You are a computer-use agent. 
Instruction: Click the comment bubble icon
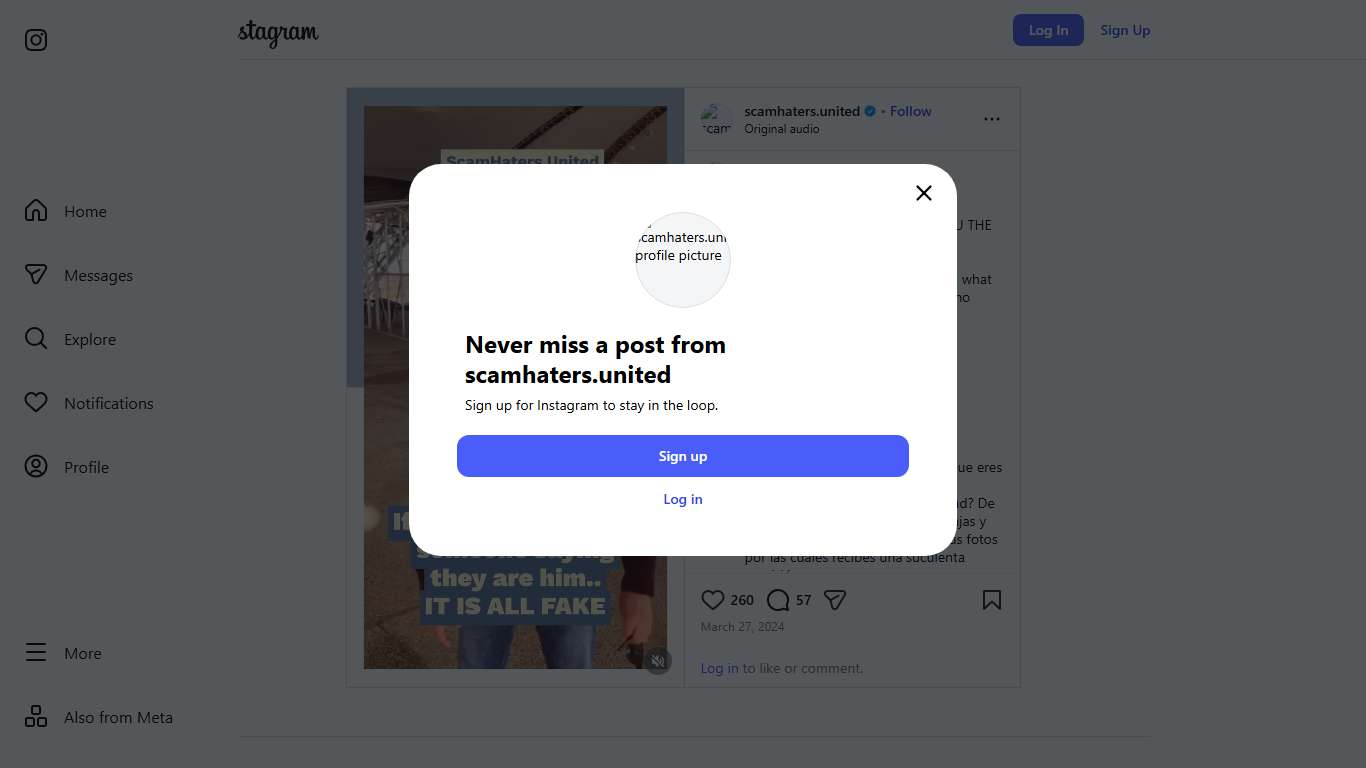778,600
